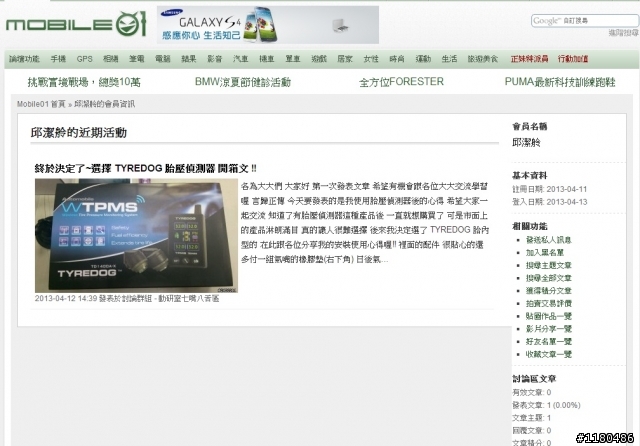Open 蘋果 section

[189, 59]
